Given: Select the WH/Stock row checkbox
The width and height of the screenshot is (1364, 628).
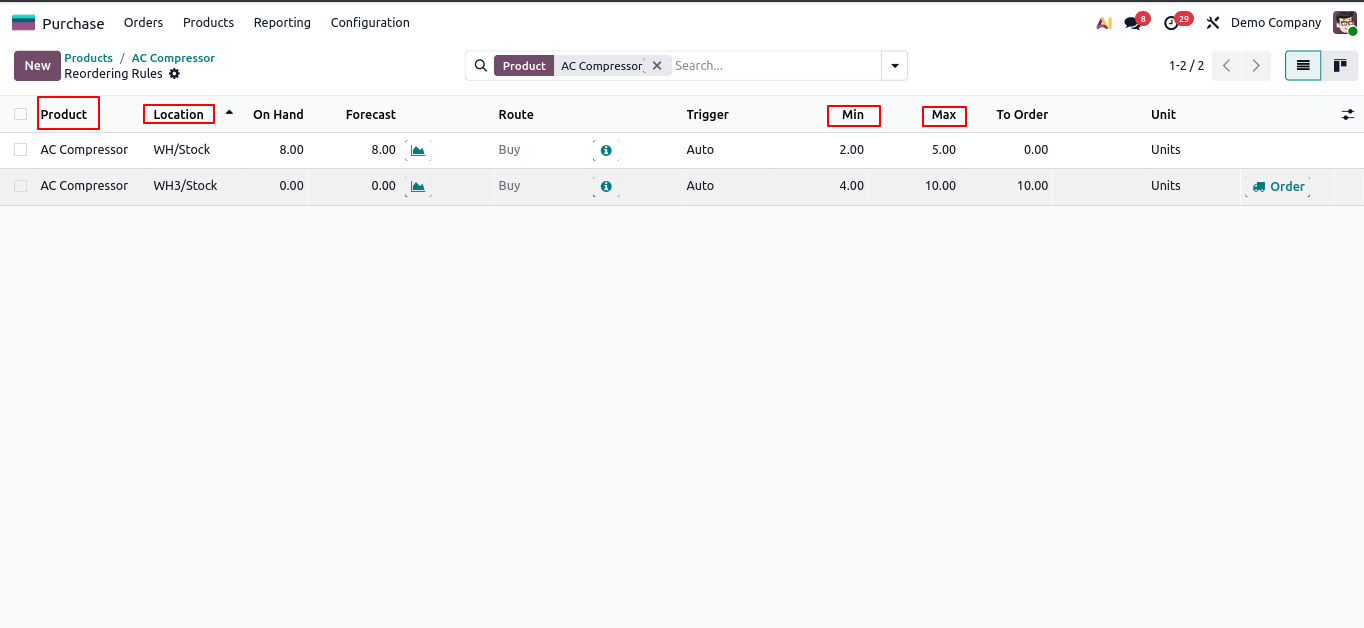Looking at the screenshot, I should point(20,150).
